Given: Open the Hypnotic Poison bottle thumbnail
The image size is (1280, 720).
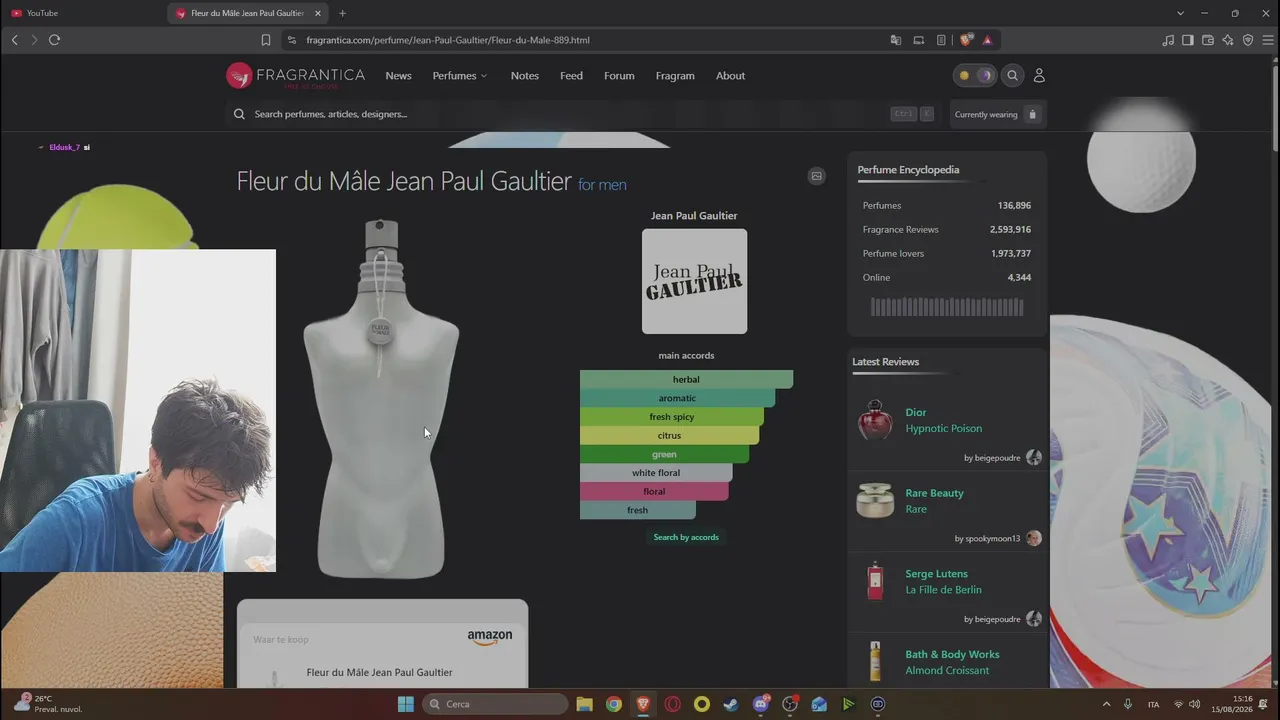Looking at the screenshot, I should click(x=875, y=420).
